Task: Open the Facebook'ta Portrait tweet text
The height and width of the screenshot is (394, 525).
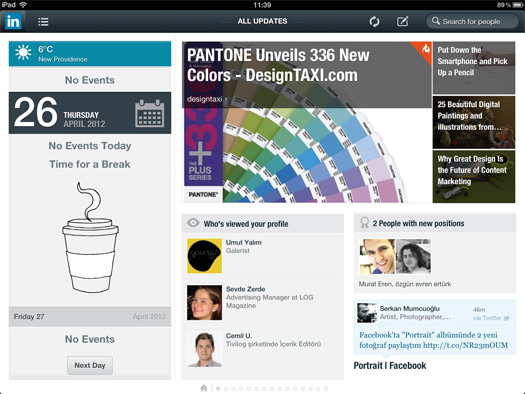Action: click(x=434, y=340)
